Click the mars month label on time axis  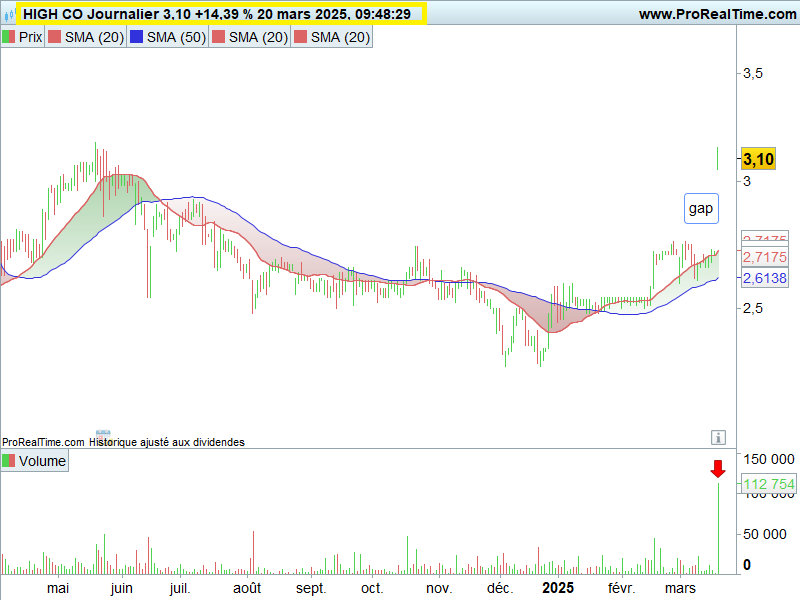pos(680,588)
